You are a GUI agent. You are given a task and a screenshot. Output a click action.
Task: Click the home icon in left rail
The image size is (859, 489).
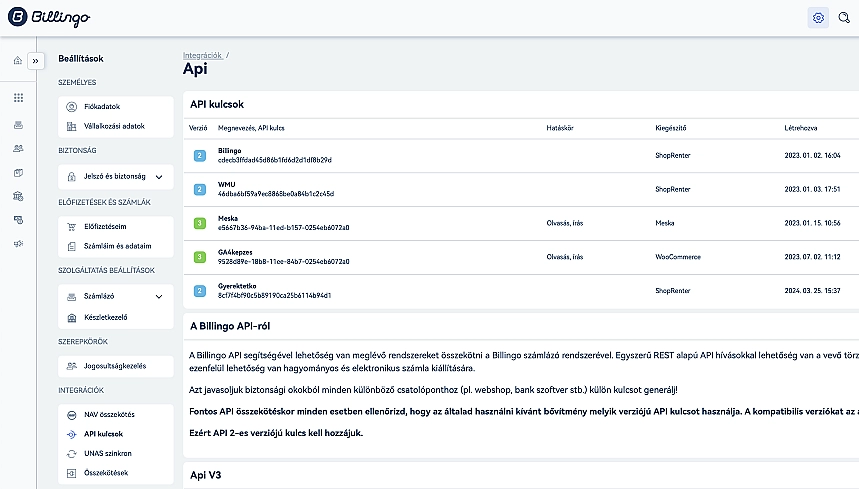click(18, 61)
